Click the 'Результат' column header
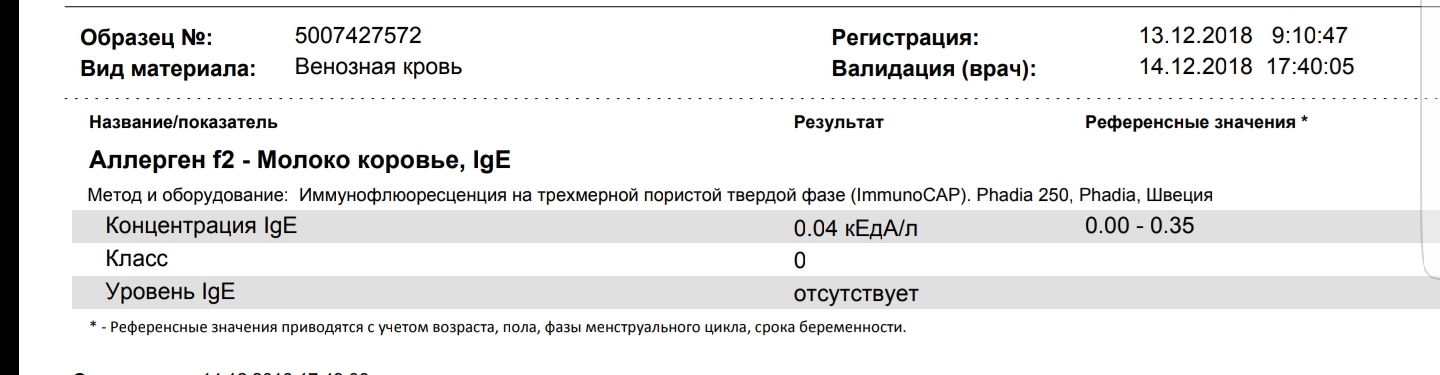Image resolution: width=1440 pixels, height=375 pixels. coord(839,123)
